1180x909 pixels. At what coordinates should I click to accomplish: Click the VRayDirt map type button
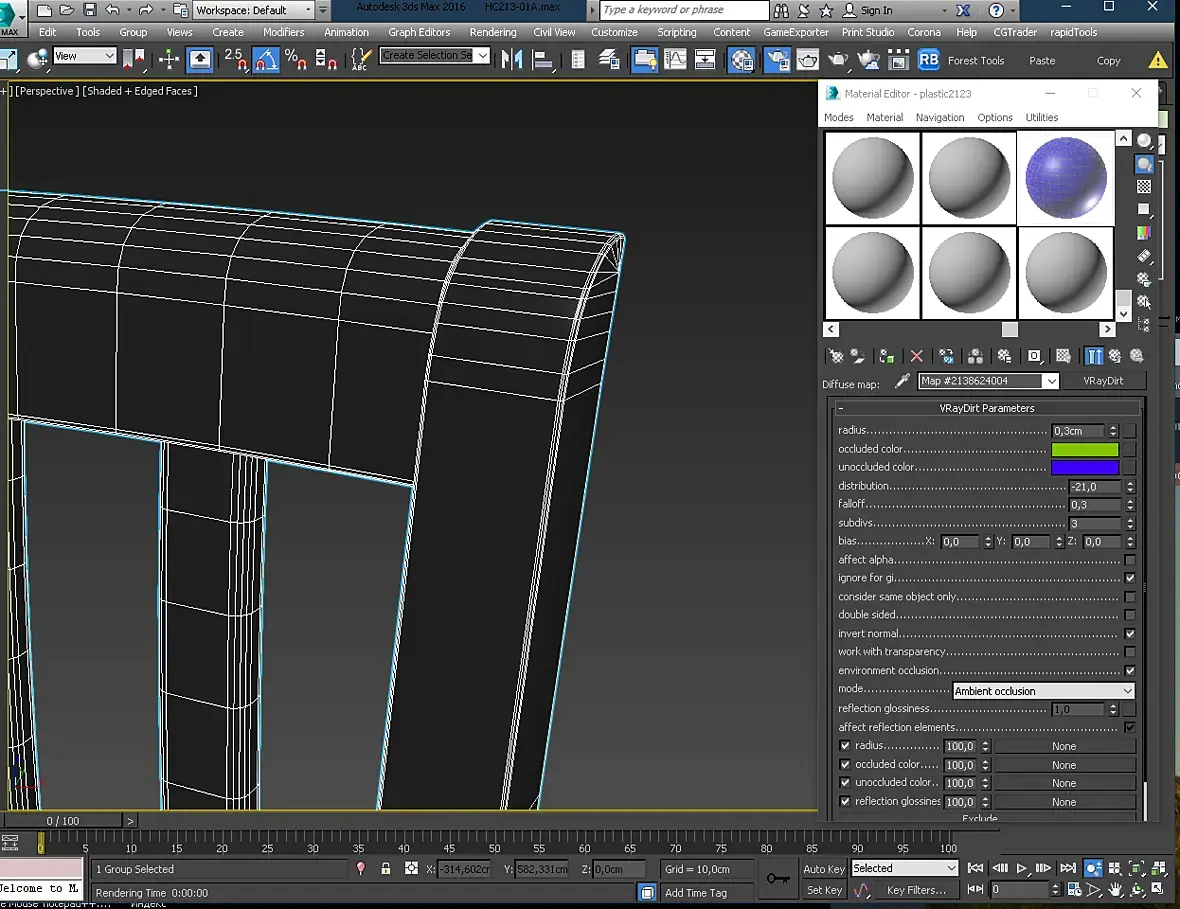[1105, 381]
